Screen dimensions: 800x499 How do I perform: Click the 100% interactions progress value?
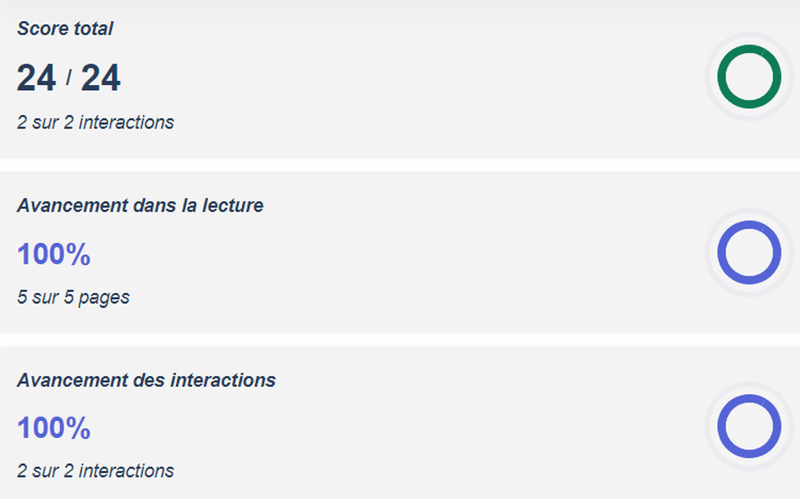coord(54,429)
